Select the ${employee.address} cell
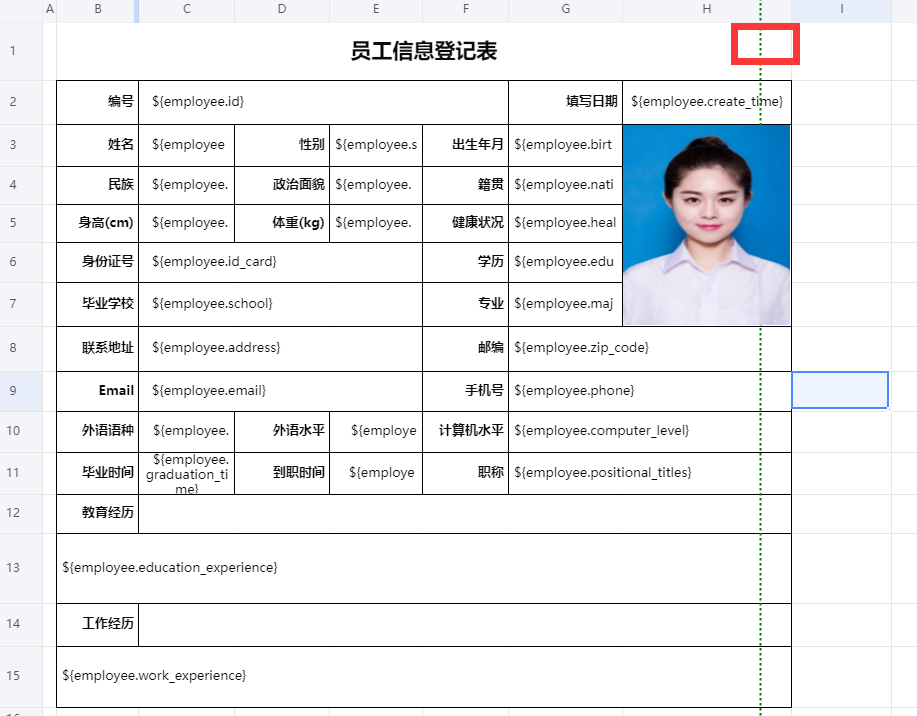Screen dimensions: 917x716 (281, 348)
